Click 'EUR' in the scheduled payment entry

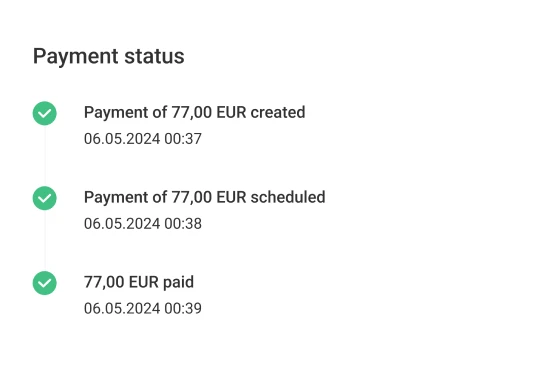click(x=231, y=197)
